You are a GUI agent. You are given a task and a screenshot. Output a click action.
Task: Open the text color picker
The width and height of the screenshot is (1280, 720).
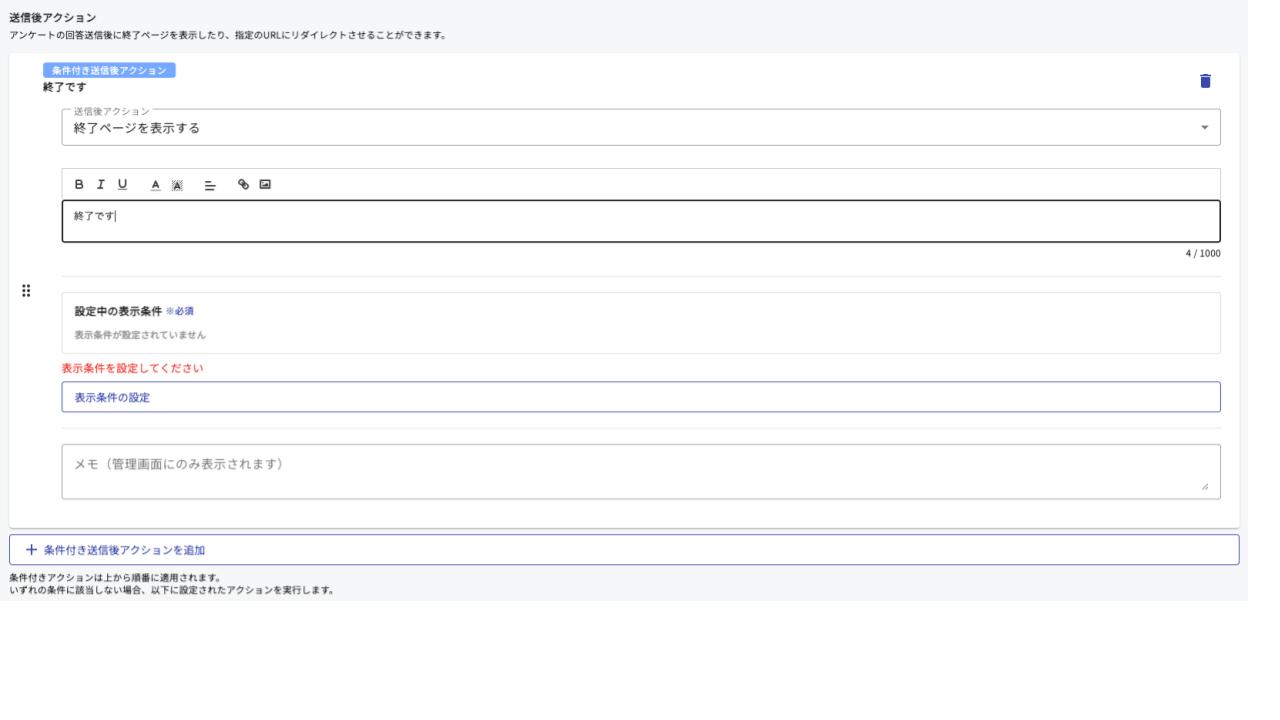155,184
